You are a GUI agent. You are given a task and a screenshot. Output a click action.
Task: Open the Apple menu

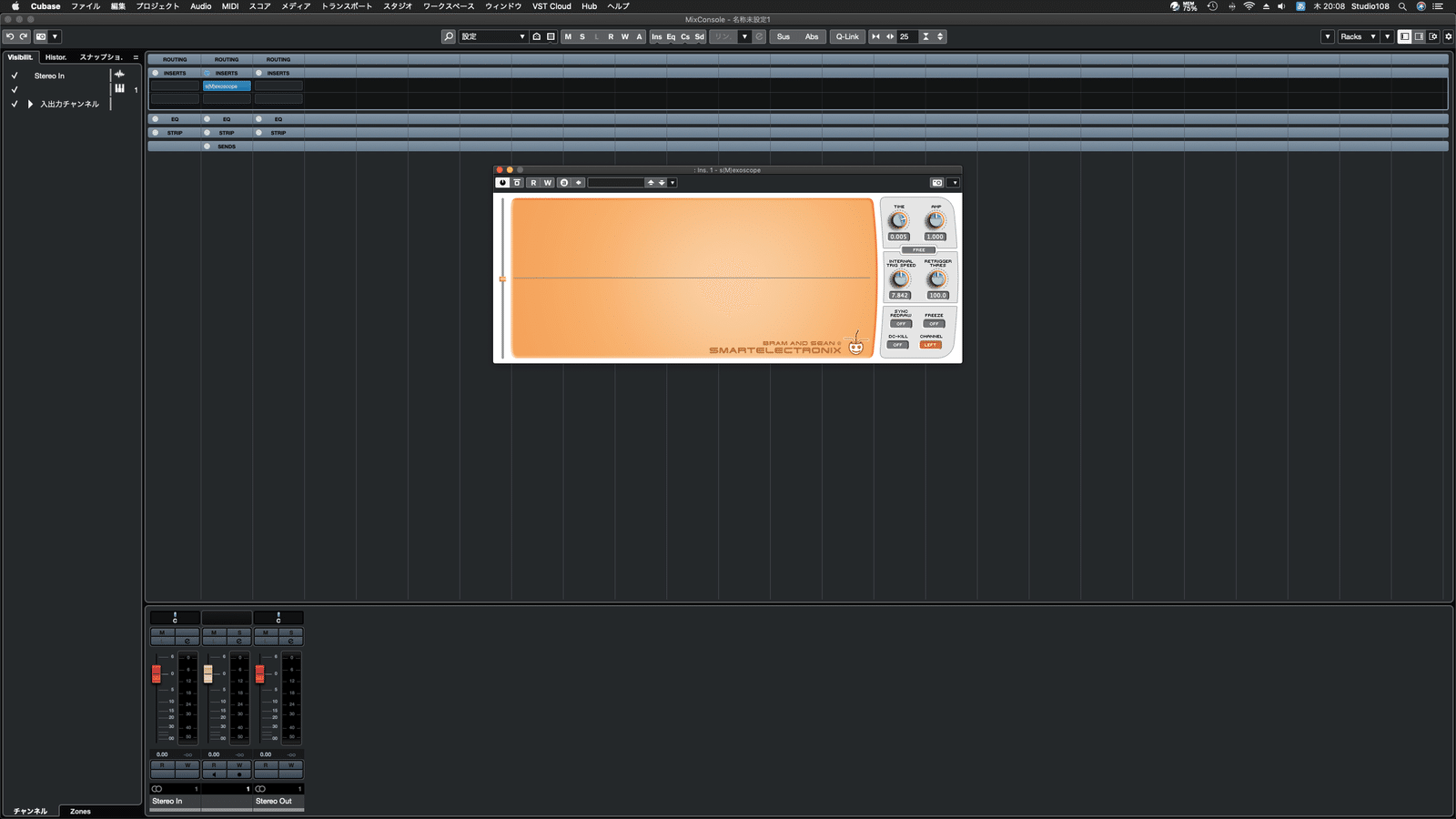coord(15,6)
